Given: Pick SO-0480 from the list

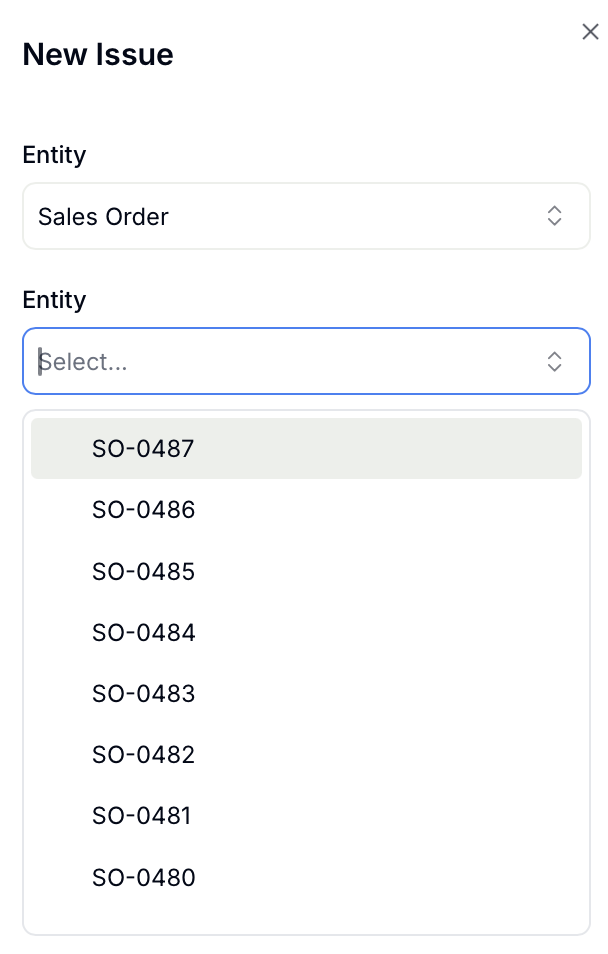Looking at the screenshot, I should [143, 878].
